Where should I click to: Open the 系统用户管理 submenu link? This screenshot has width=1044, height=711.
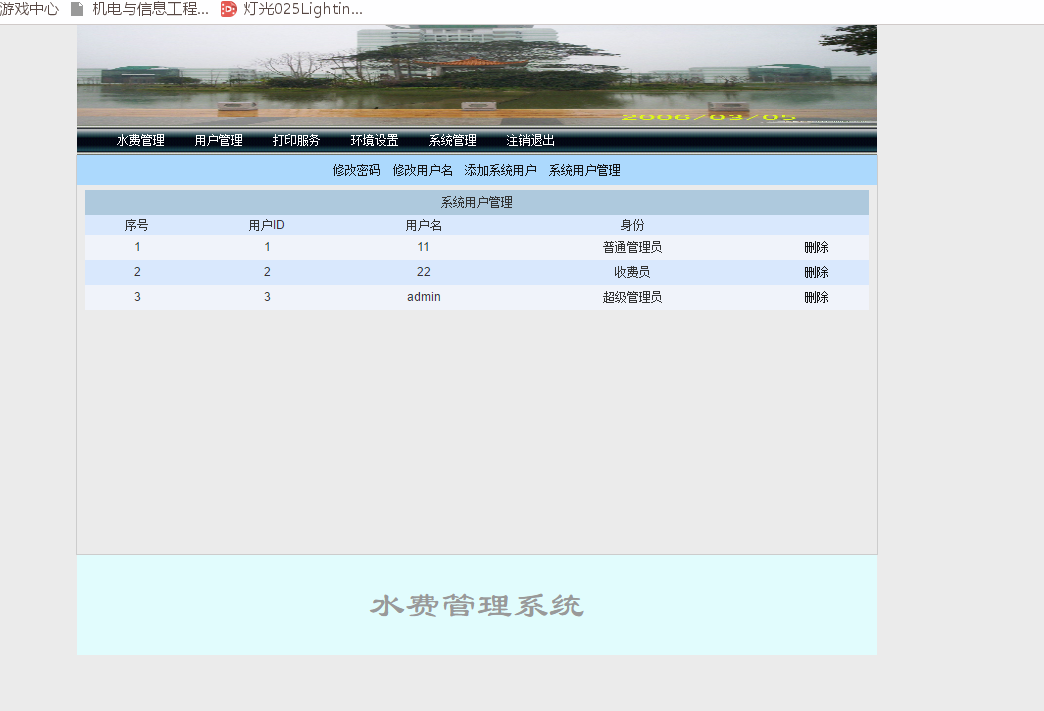click(x=585, y=170)
